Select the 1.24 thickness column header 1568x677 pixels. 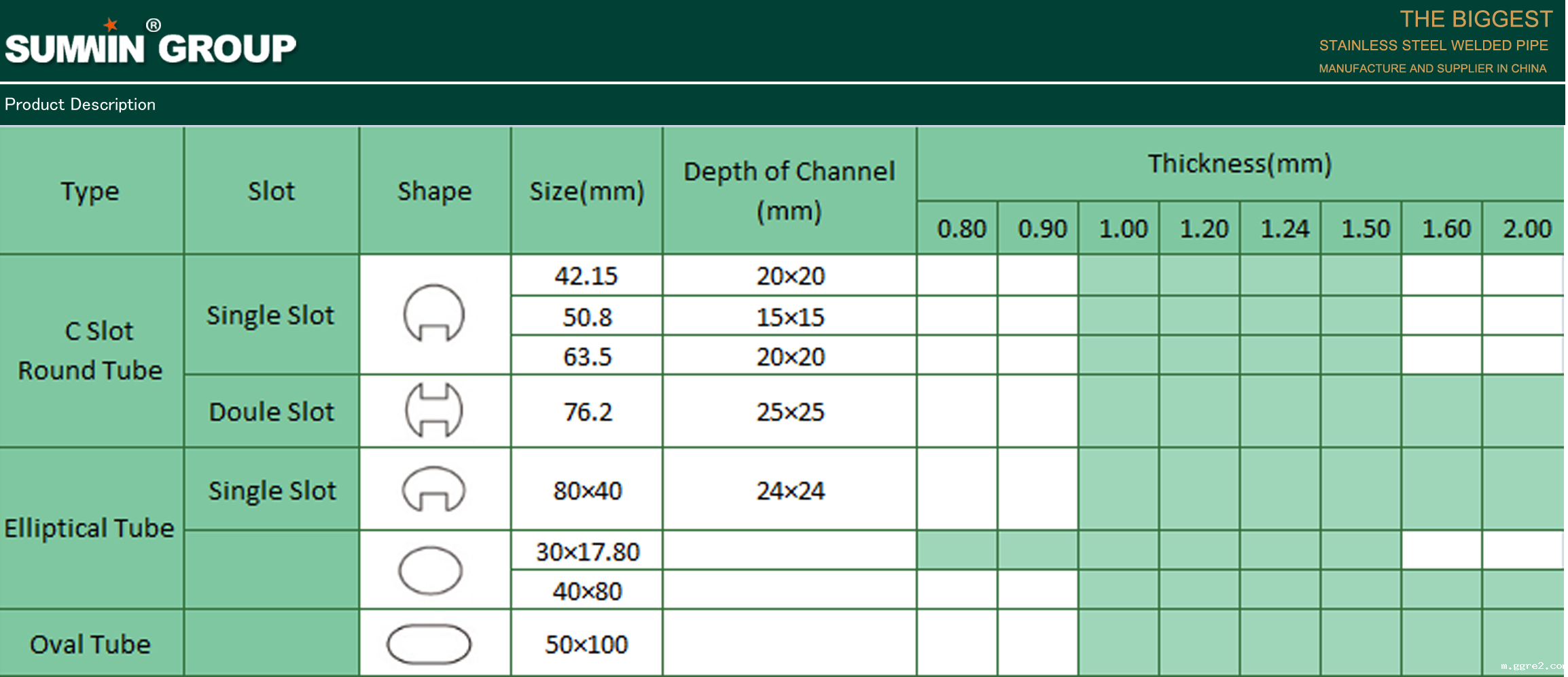click(x=1284, y=229)
